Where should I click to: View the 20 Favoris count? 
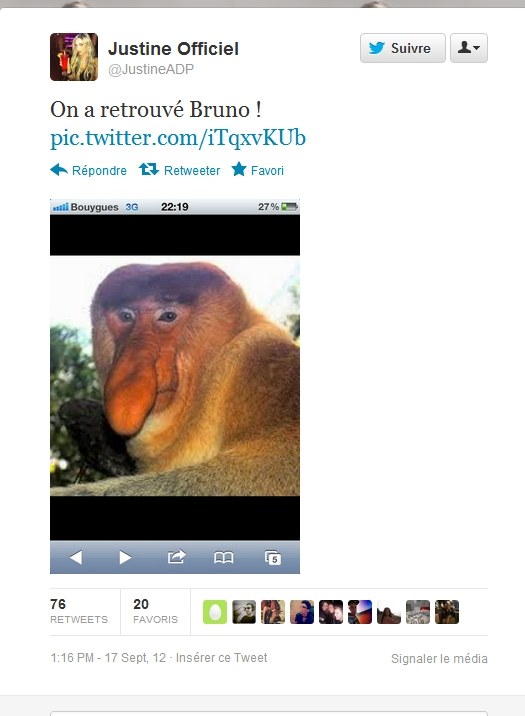pyautogui.click(x=155, y=611)
